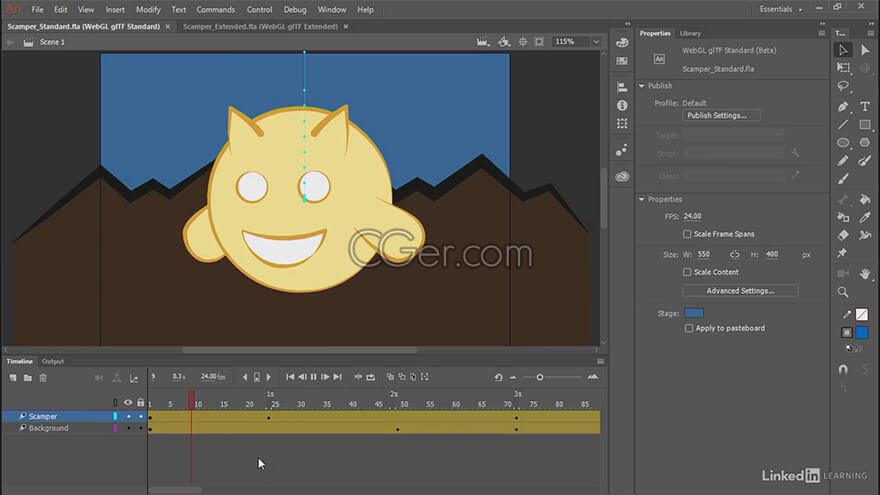Enable Scale Content checkbox
880x495 pixels.
[687, 272]
